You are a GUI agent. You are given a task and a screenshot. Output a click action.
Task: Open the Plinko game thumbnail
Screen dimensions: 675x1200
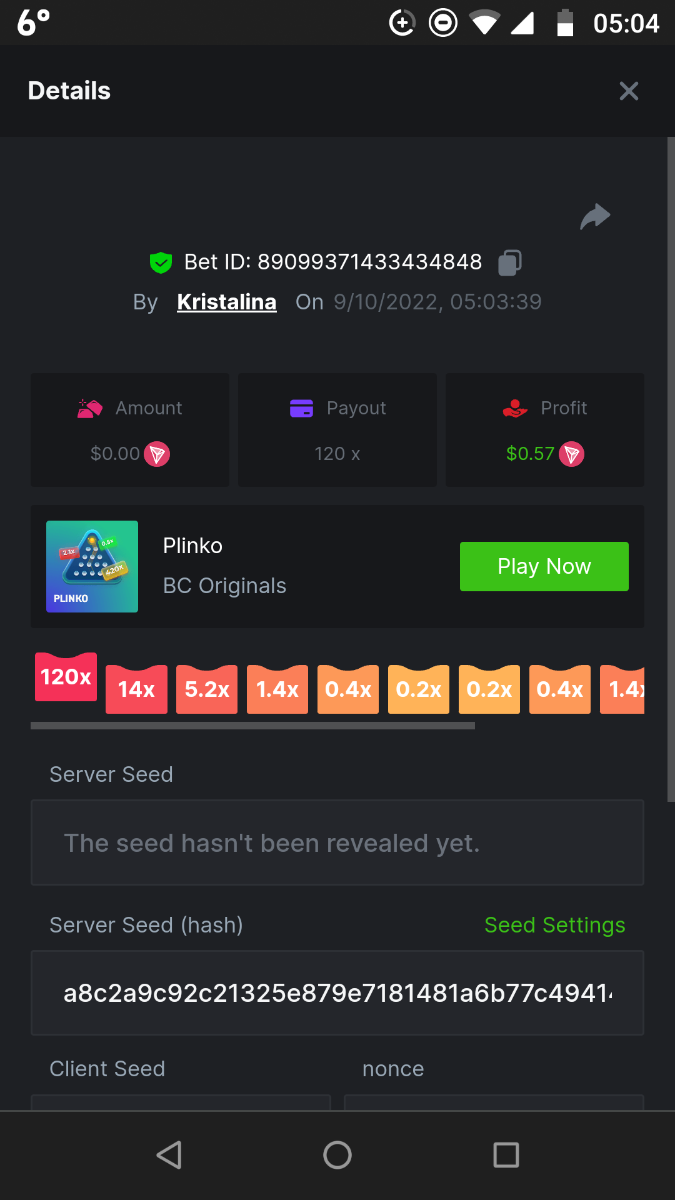pos(92,567)
